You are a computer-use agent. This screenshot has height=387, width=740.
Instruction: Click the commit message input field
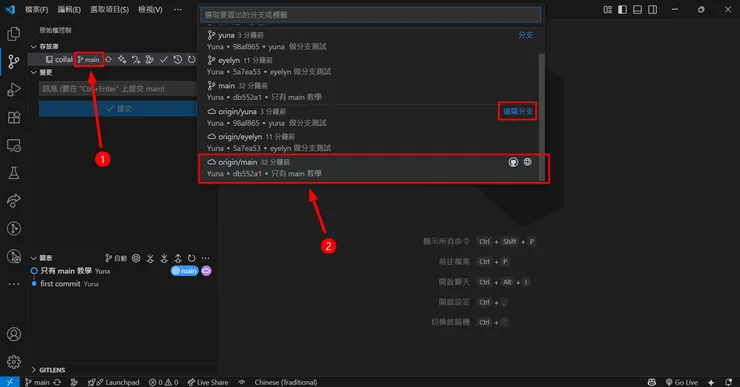tap(118, 88)
